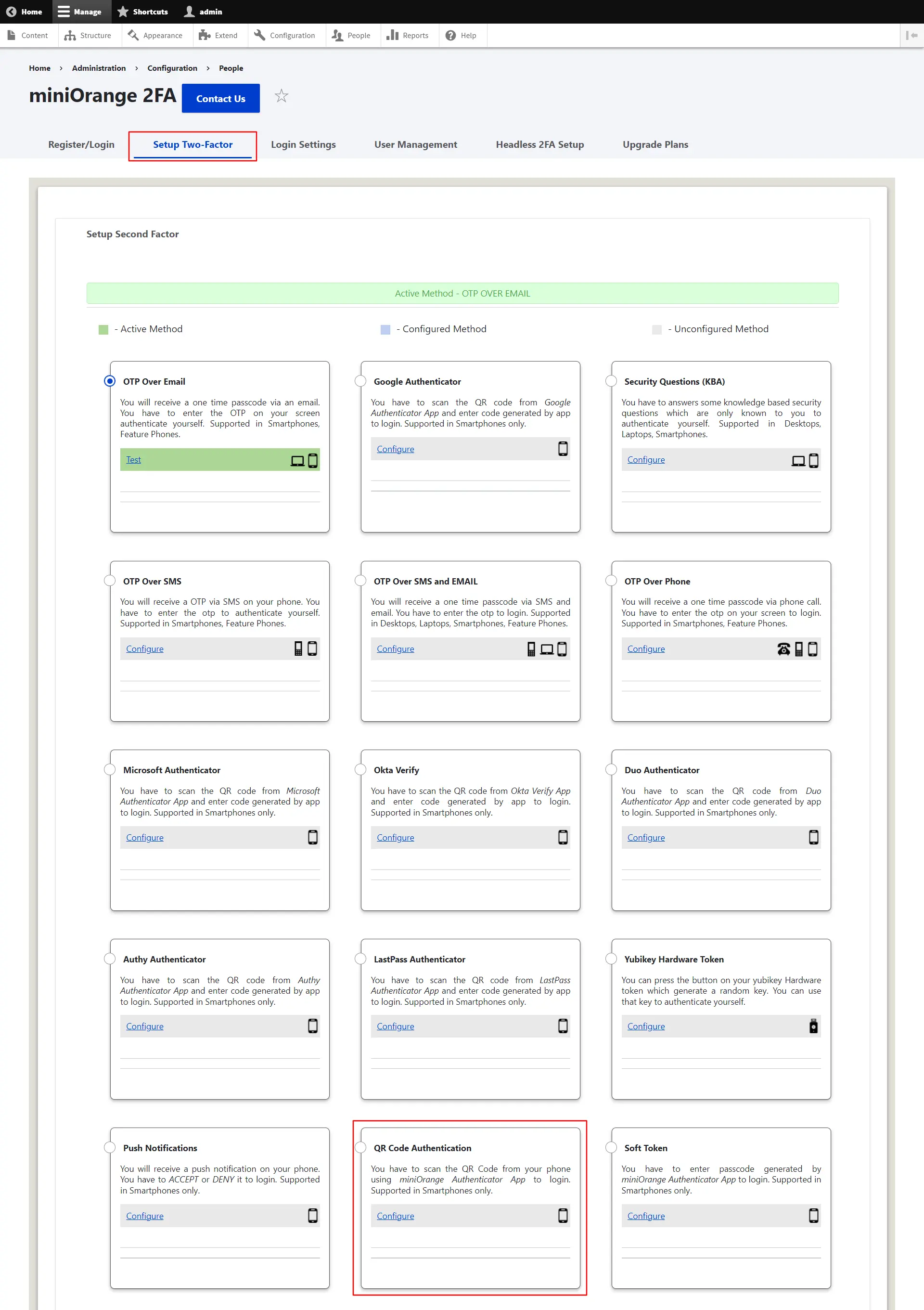Image resolution: width=924 pixels, height=1310 pixels.
Task: Click the admin user icon
Action: (x=189, y=12)
